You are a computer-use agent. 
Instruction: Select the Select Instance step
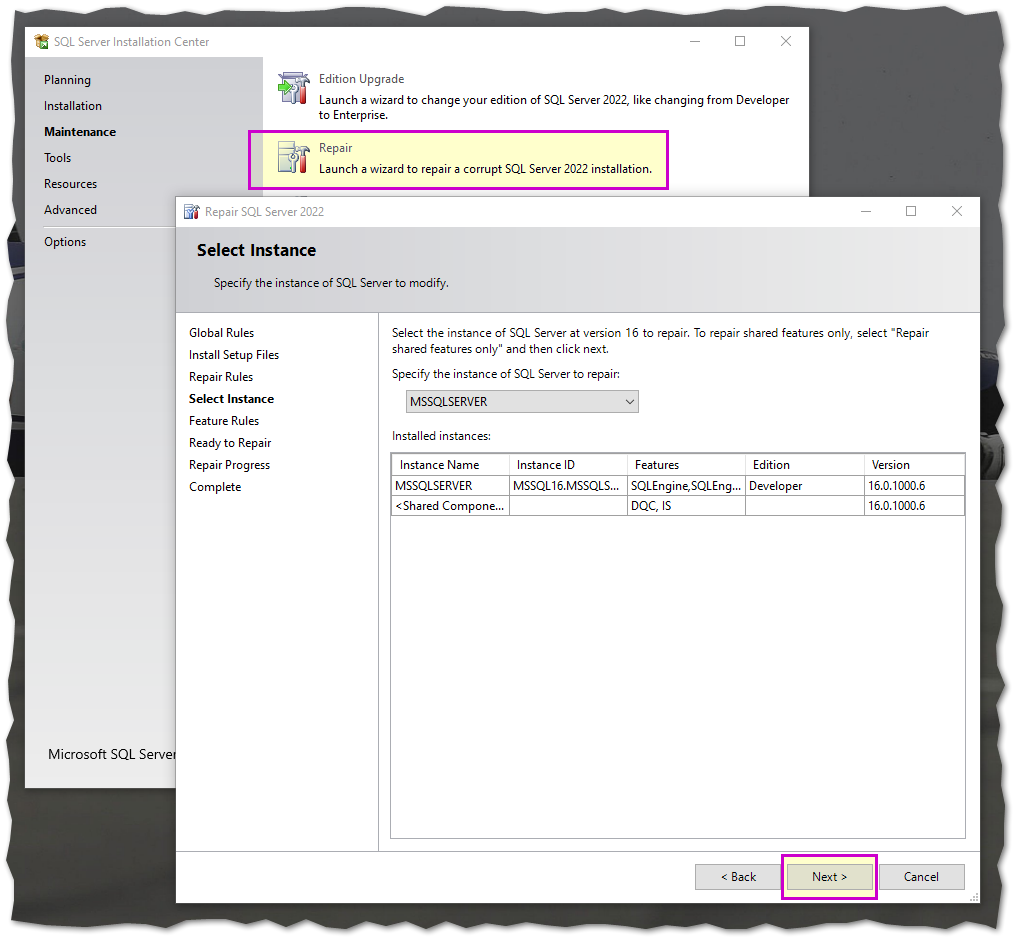pos(231,399)
